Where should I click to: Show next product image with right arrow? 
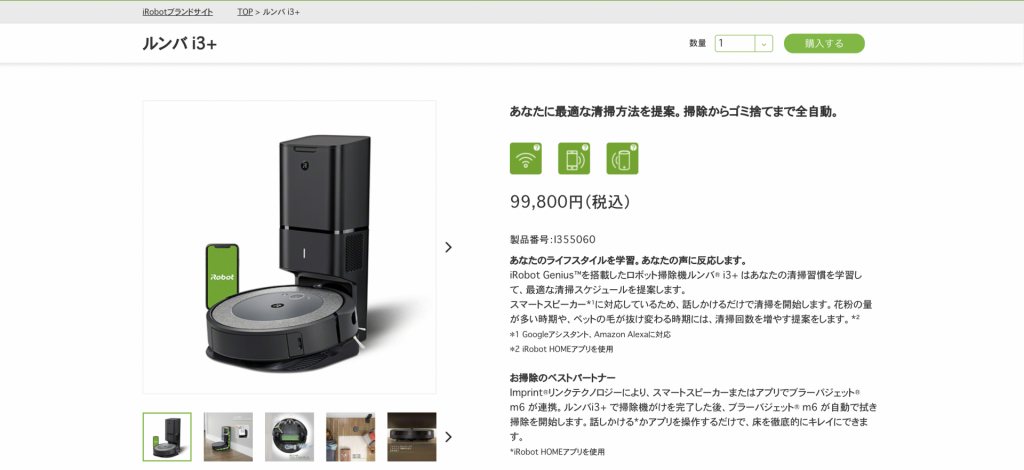pos(448,247)
